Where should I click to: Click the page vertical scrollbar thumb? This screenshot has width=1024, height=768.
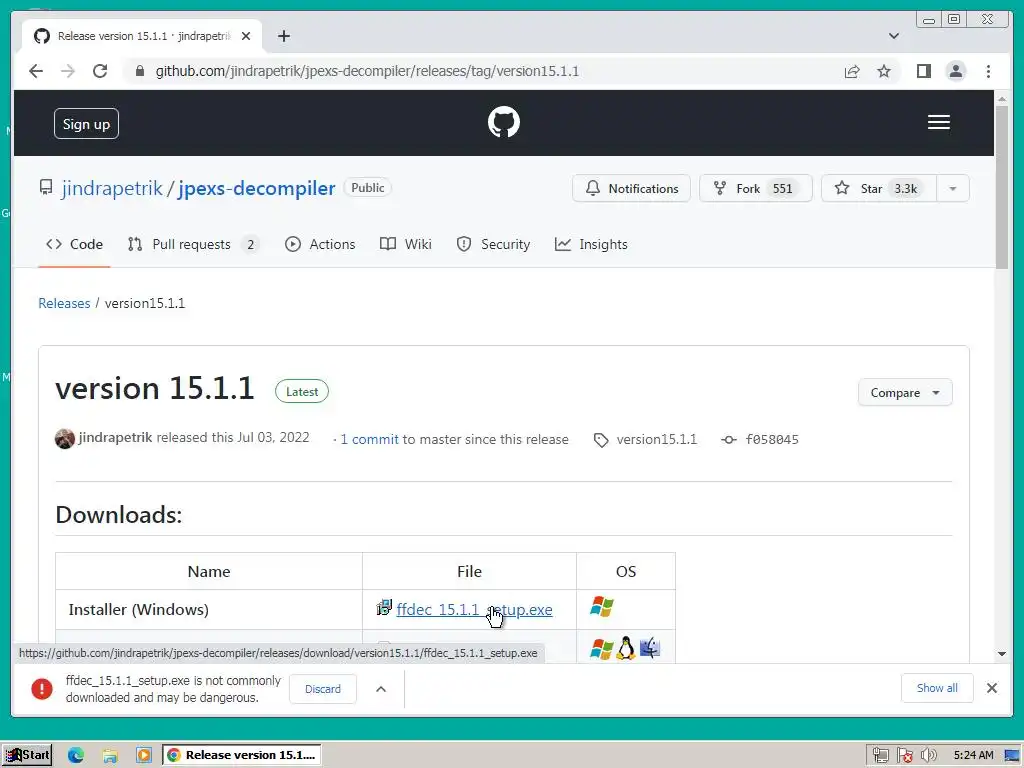[x=1002, y=186]
